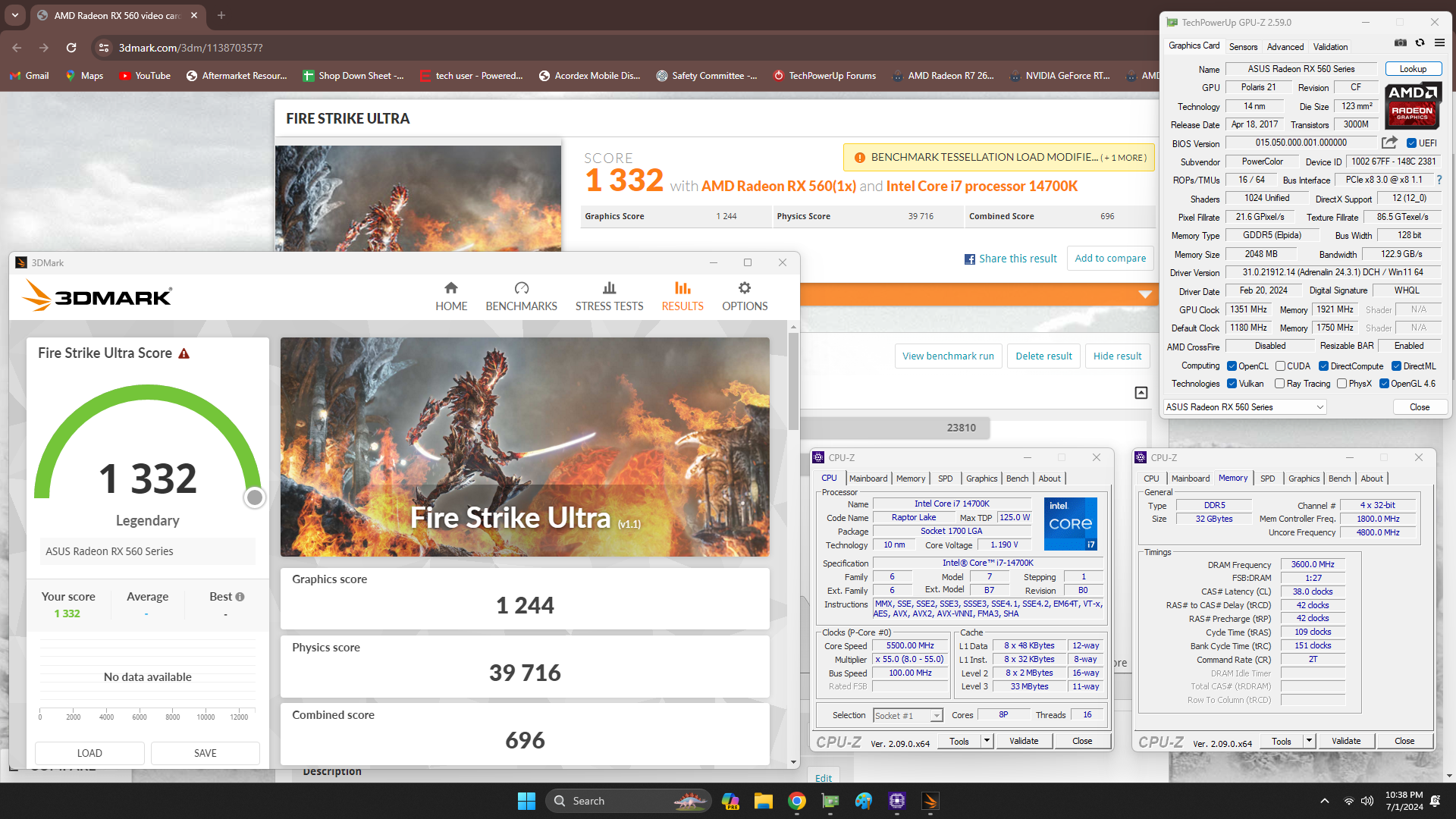Click Add to compare button
The image size is (1456, 819).
(1110, 259)
